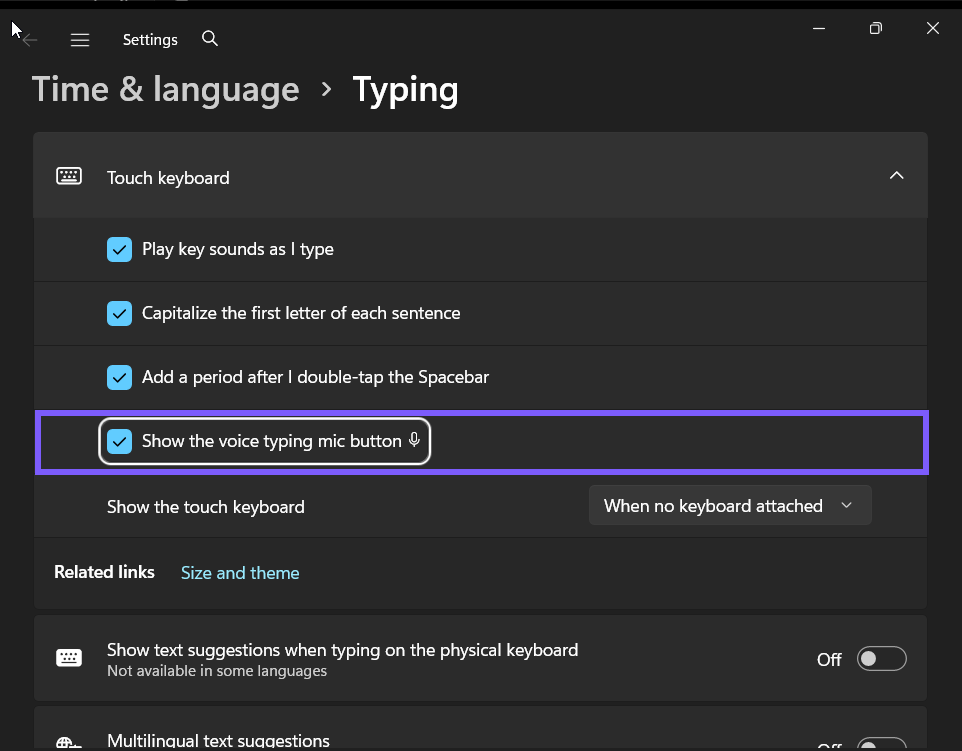The image size is (962, 751).
Task: Uncheck Show the voice typing mic button
Action: [x=120, y=441]
